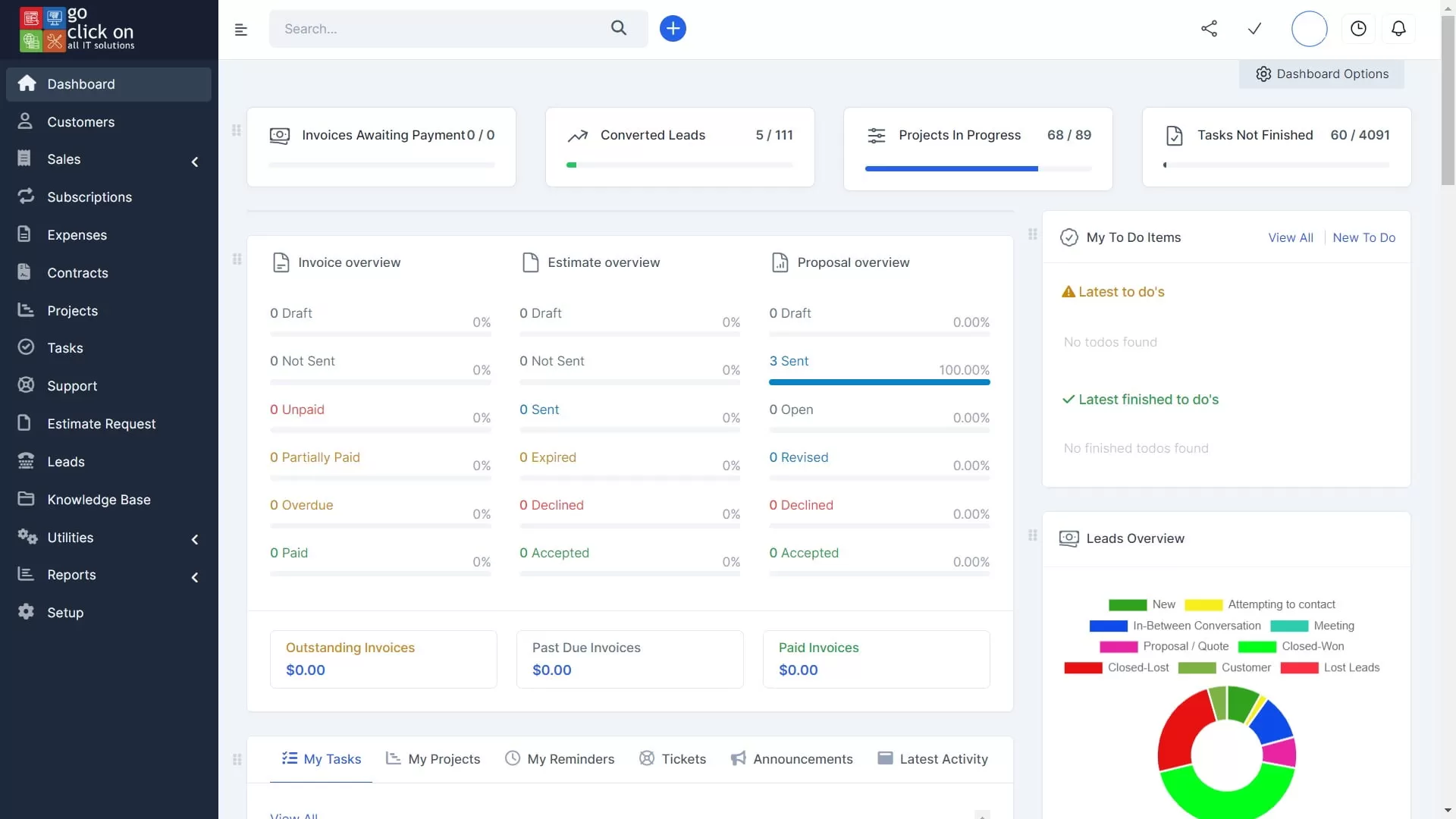Click the page vertical scrollbar thumb
This screenshot has width=1456, height=819.
click(1448, 100)
